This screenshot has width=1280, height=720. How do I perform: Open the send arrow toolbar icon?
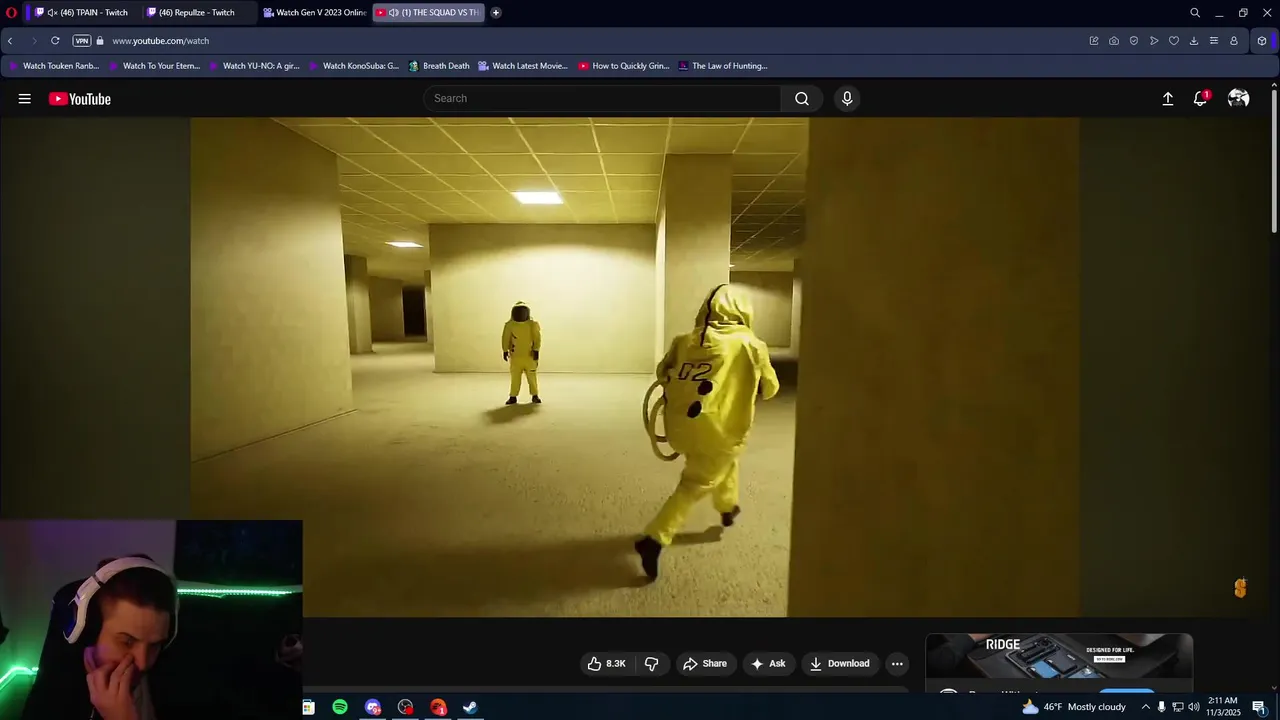pyautogui.click(x=1153, y=41)
